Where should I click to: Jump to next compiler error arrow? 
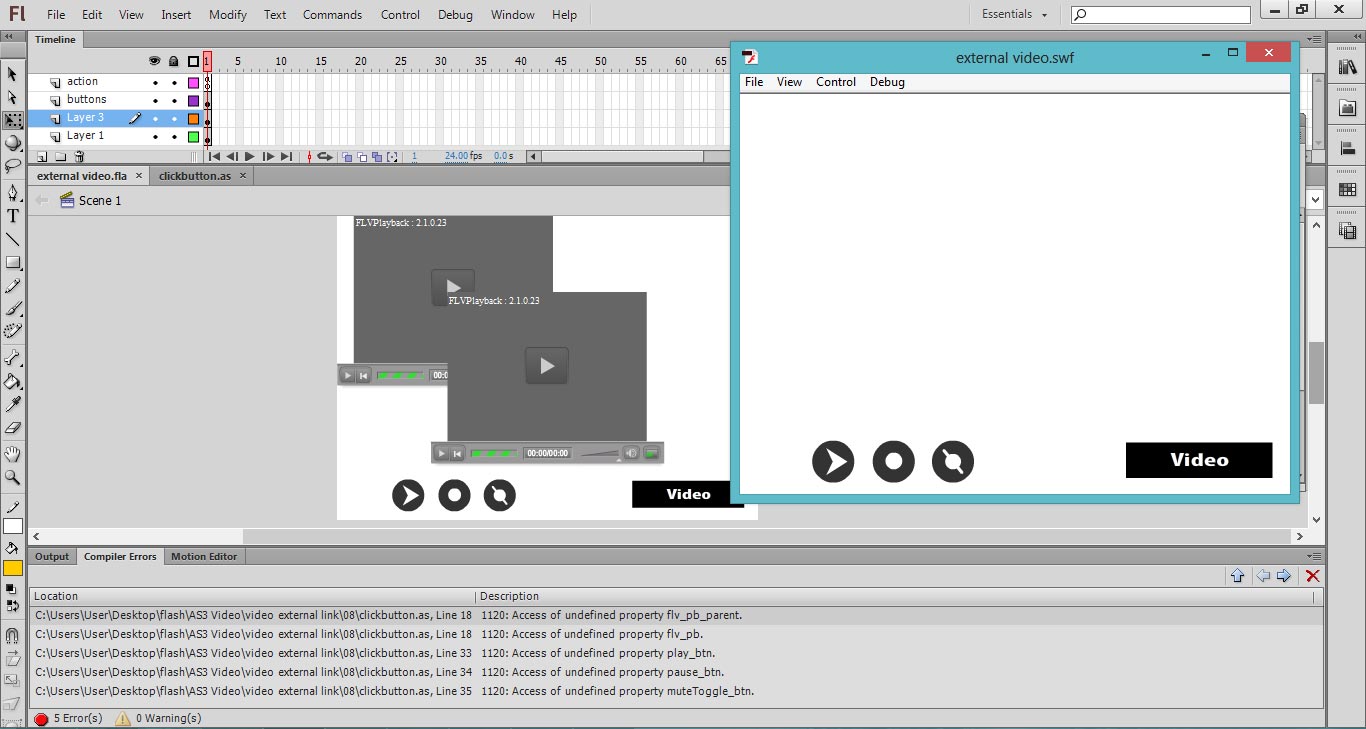tap(1284, 576)
